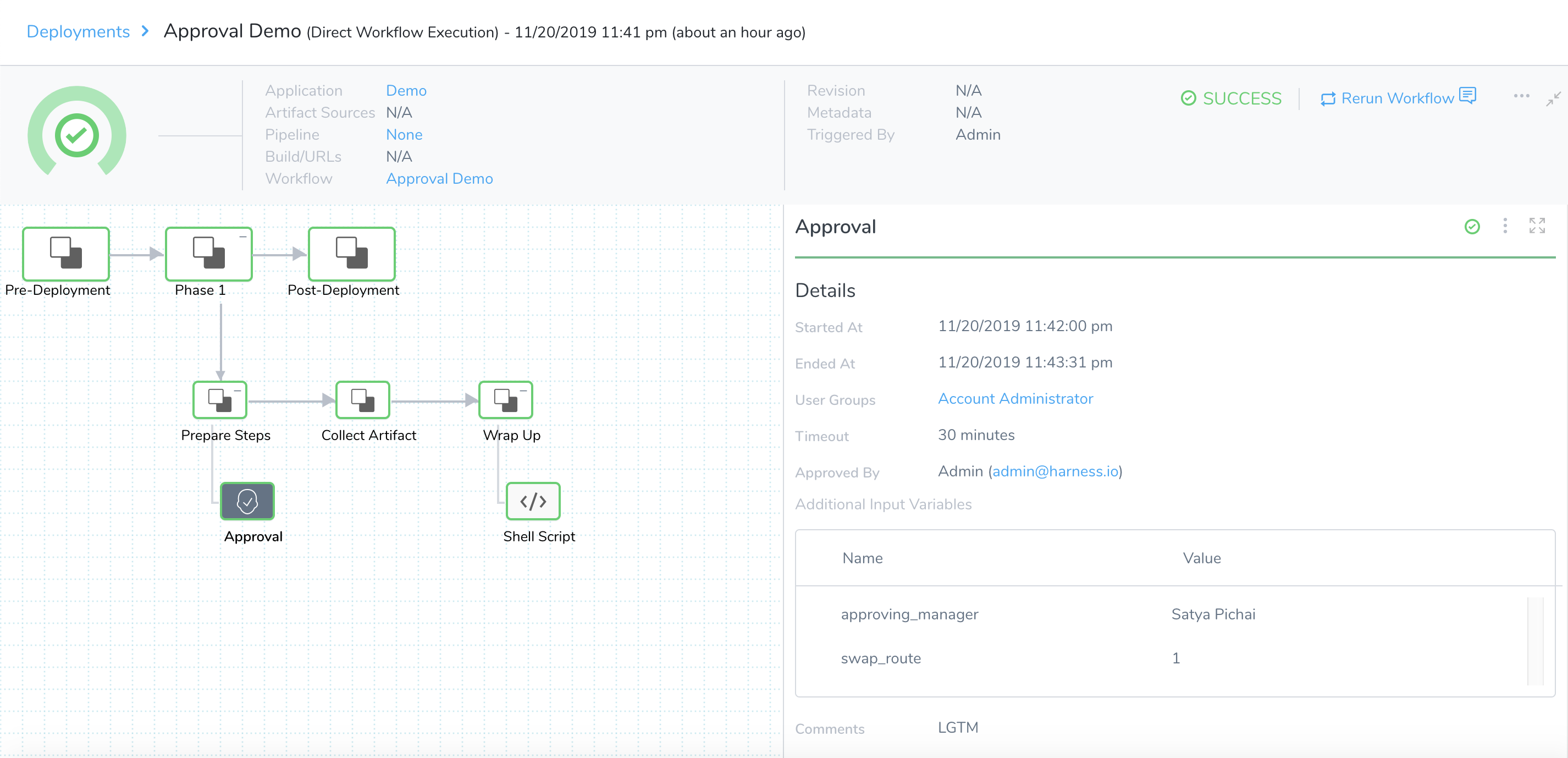The height and width of the screenshot is (758, 1568).
Task: Collapse the header with shrink arrows icon
Action: click(x=1553, y=98)
